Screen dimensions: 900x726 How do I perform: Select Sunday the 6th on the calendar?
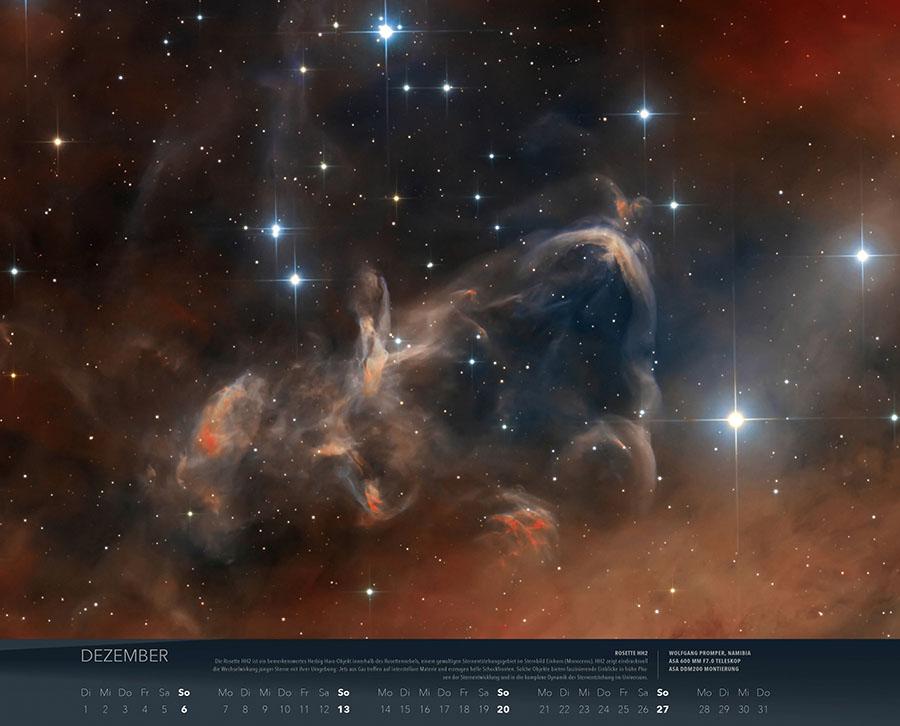coord(184,709)
